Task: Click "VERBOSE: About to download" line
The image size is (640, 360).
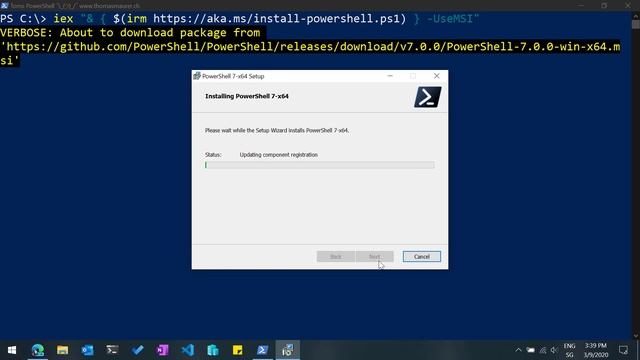Action: tap(130, 33)
